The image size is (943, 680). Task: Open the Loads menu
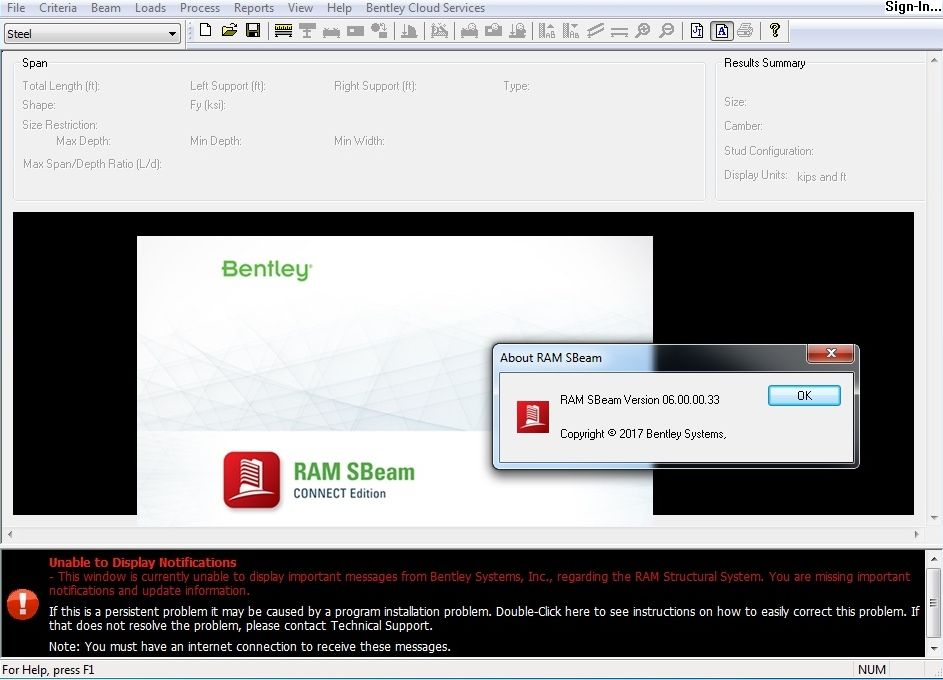(150, 8)
